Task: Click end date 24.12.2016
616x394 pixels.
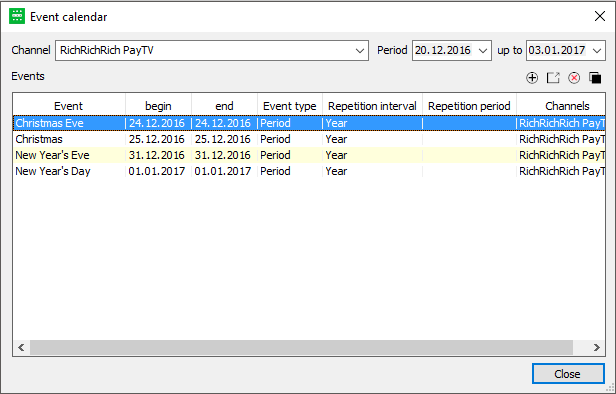Action: click(x=223, y=123)
